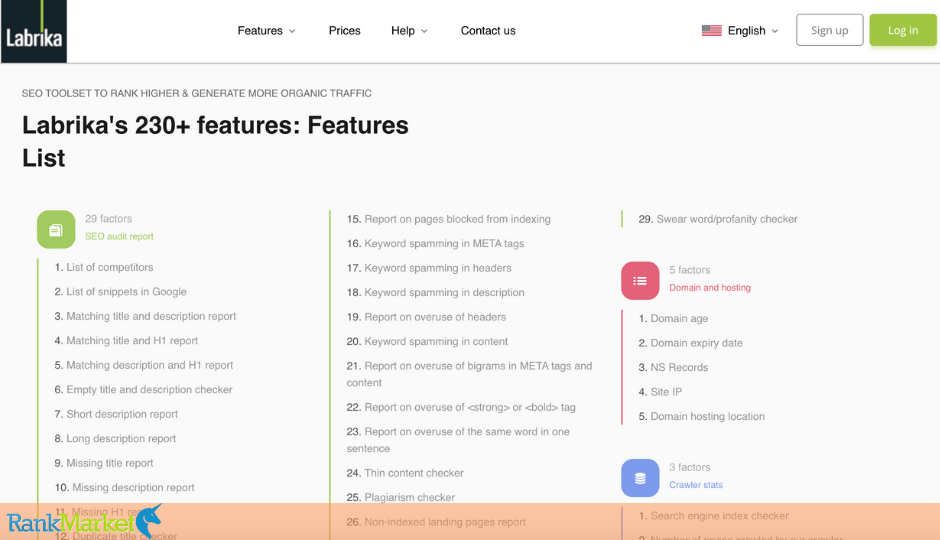
Task: Click the '29 factors' label
Action: pyautogui.click(x=109, y=219)
